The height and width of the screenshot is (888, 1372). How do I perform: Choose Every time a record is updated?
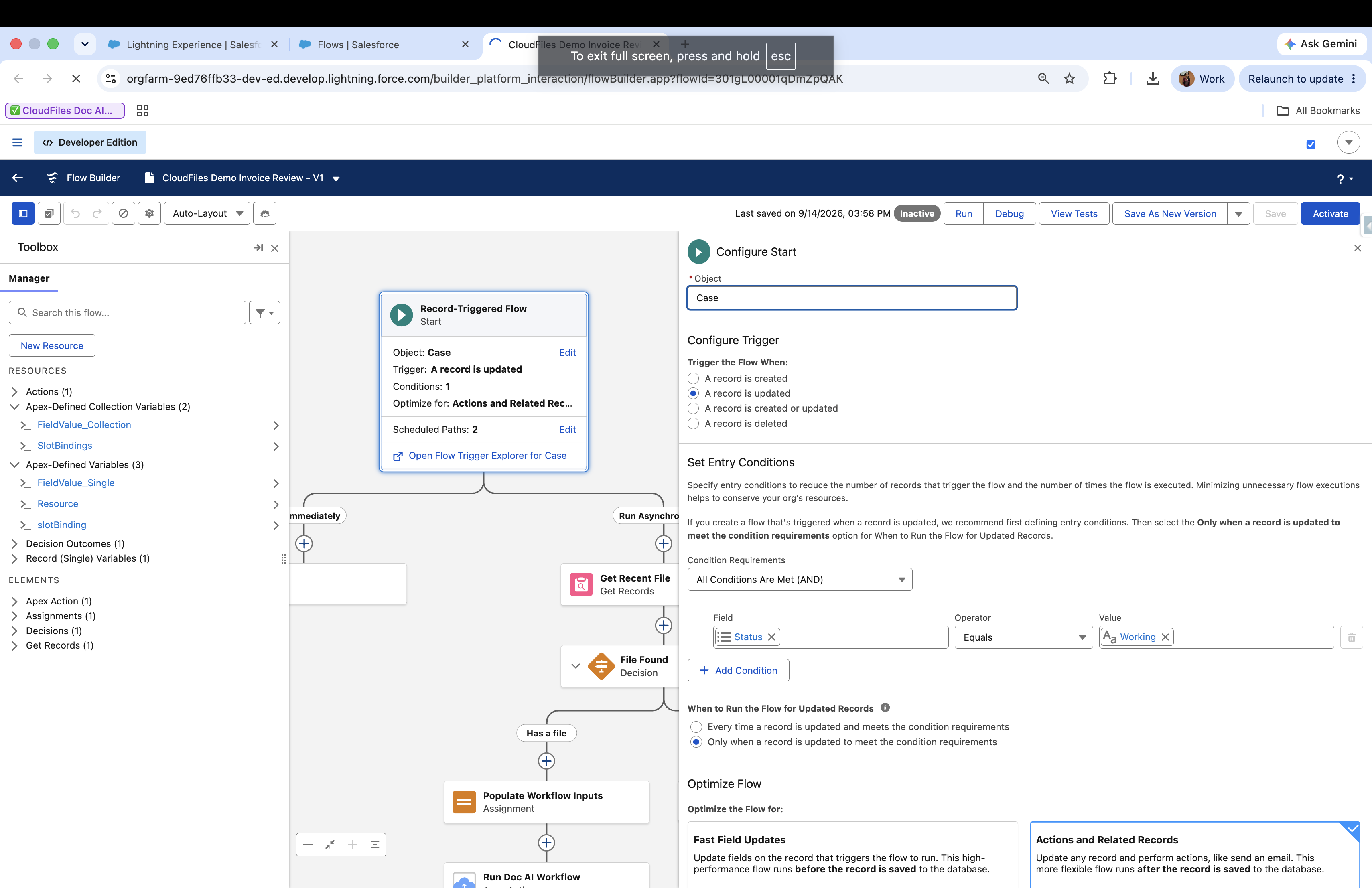(x=696, y=727)
